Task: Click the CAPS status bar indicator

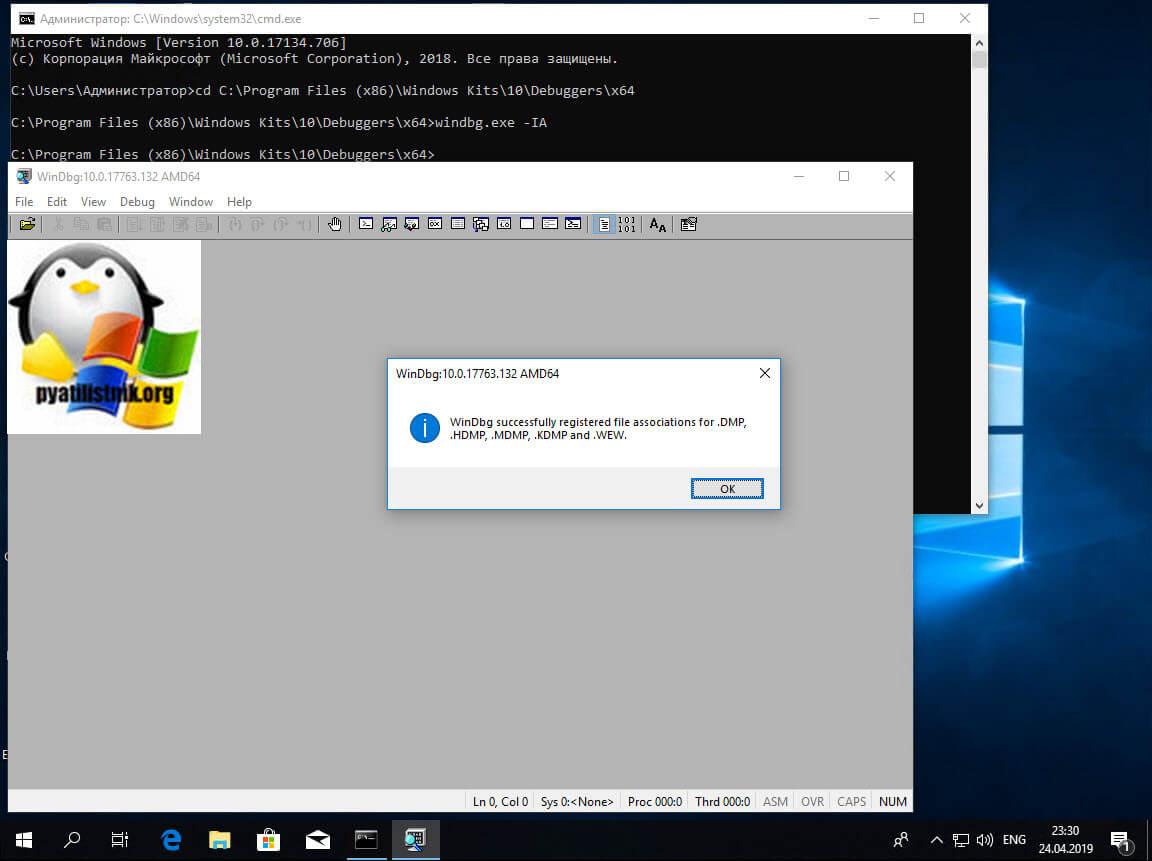Action: [x=852, y=801]
